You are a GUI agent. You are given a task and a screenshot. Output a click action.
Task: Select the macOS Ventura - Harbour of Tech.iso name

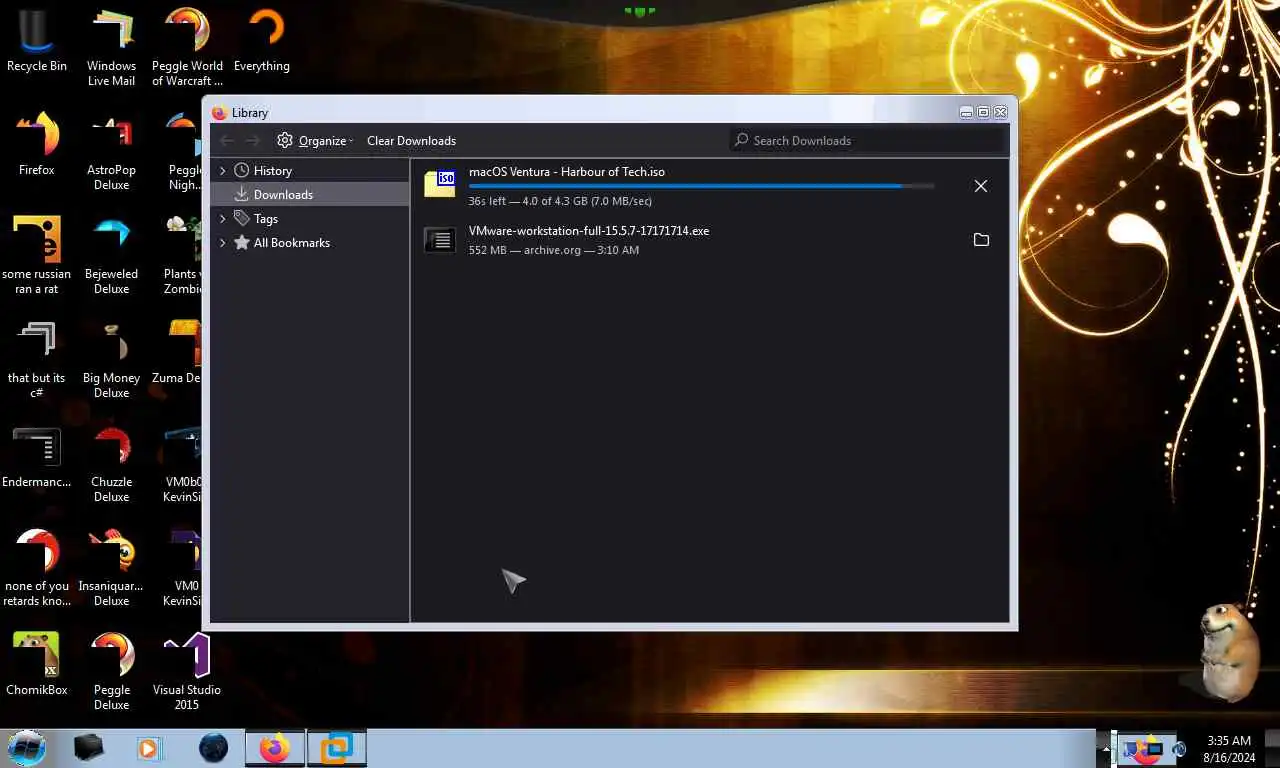pyautogui.click(x=567, y=172)
